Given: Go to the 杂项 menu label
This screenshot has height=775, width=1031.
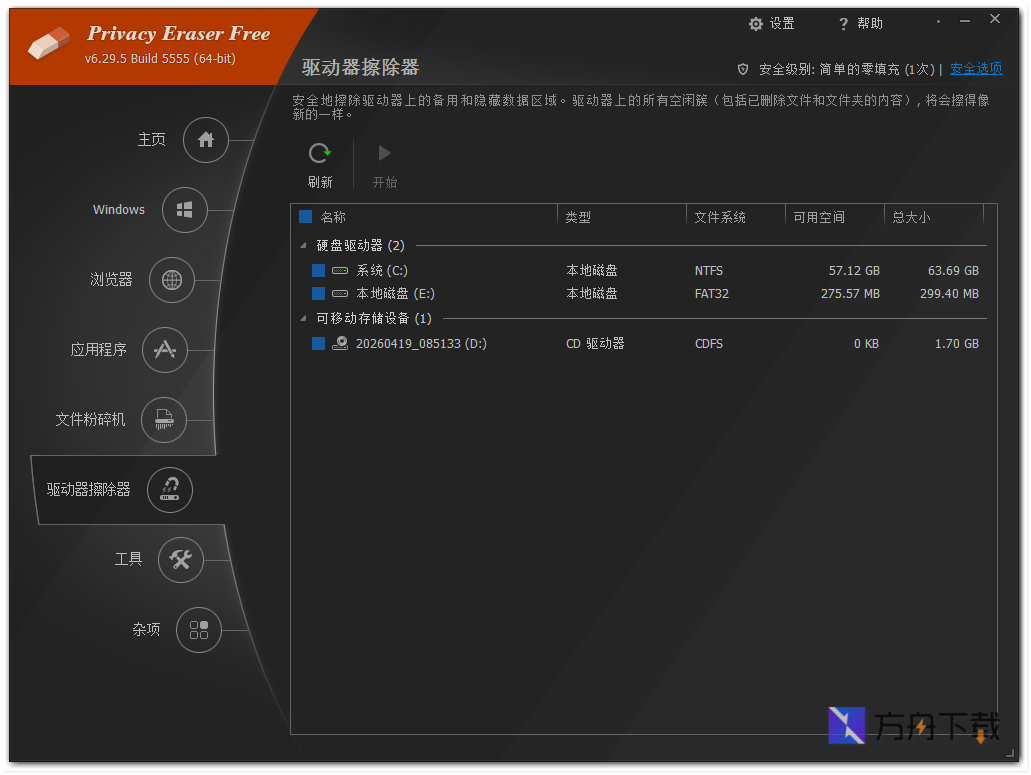Looking at the screenshot, I should click(x=146, y=629).
